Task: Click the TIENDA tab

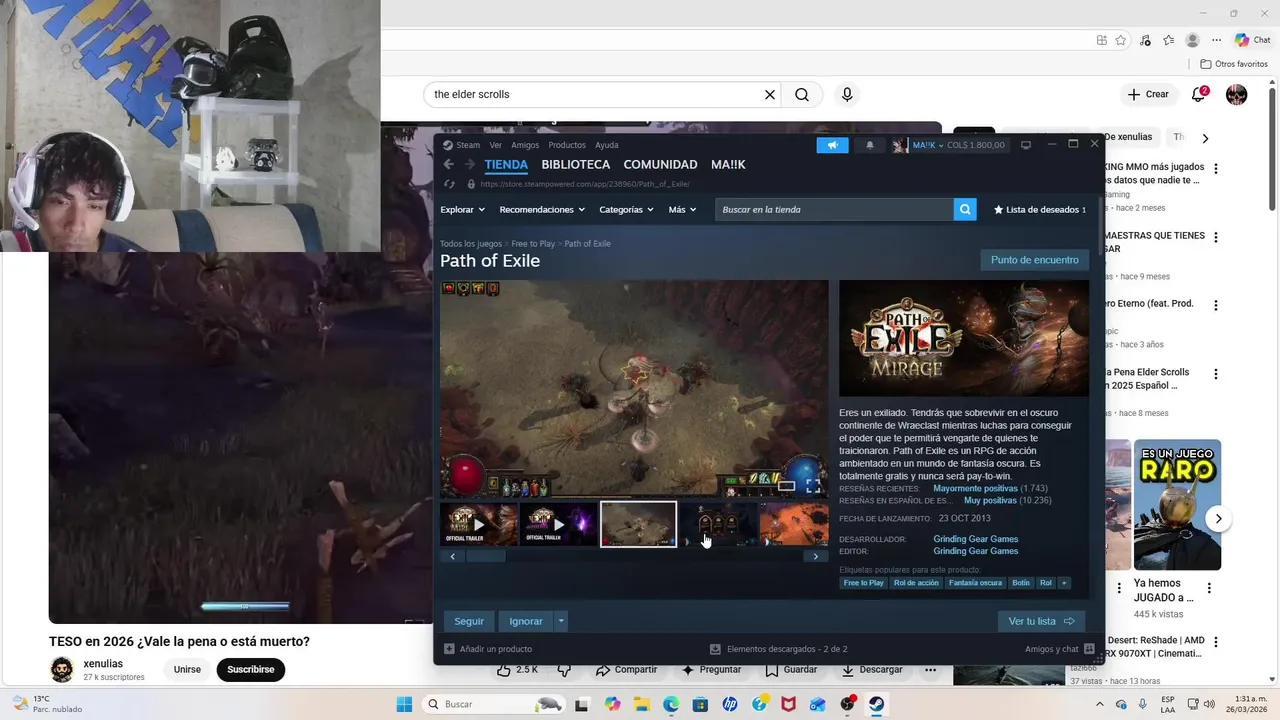Action: click(506, 164)
